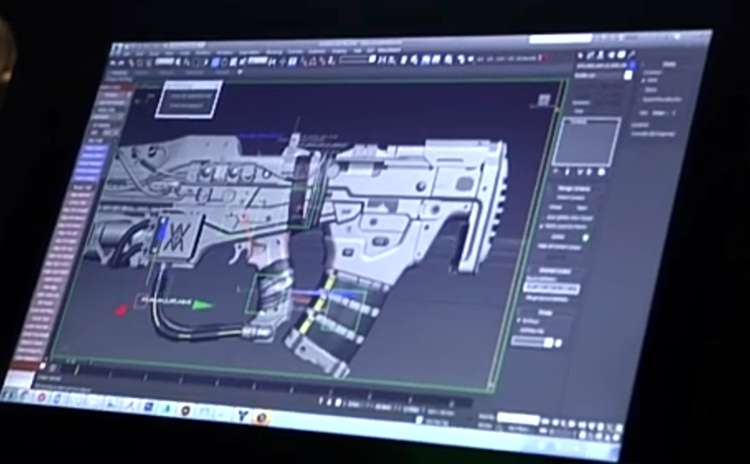The height and width of the screenshot is (464, 750).
Task: Click the slider at bottom of rollout
Action: pos(533,342)
